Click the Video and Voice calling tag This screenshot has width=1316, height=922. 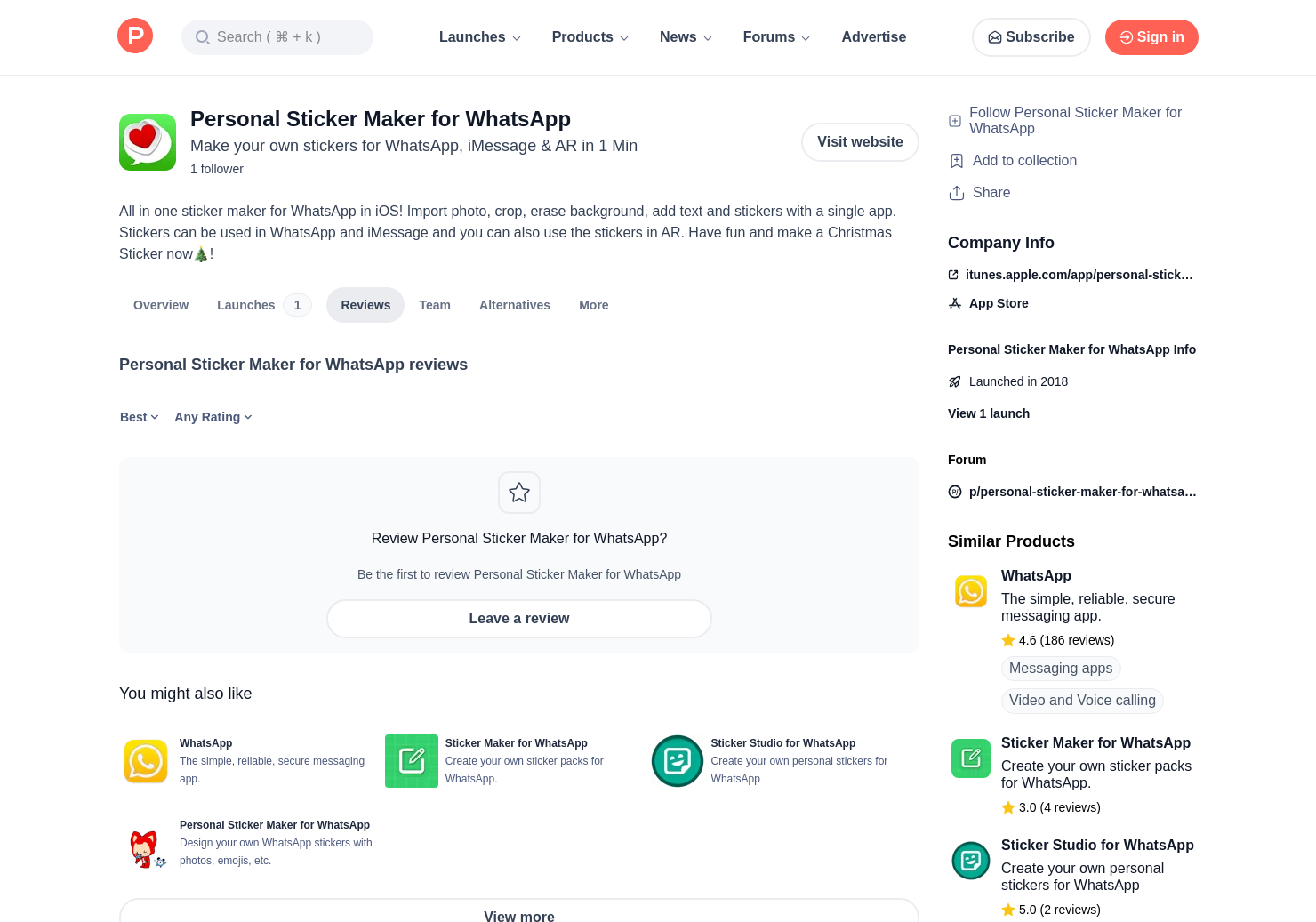[x=1082, y=701]
